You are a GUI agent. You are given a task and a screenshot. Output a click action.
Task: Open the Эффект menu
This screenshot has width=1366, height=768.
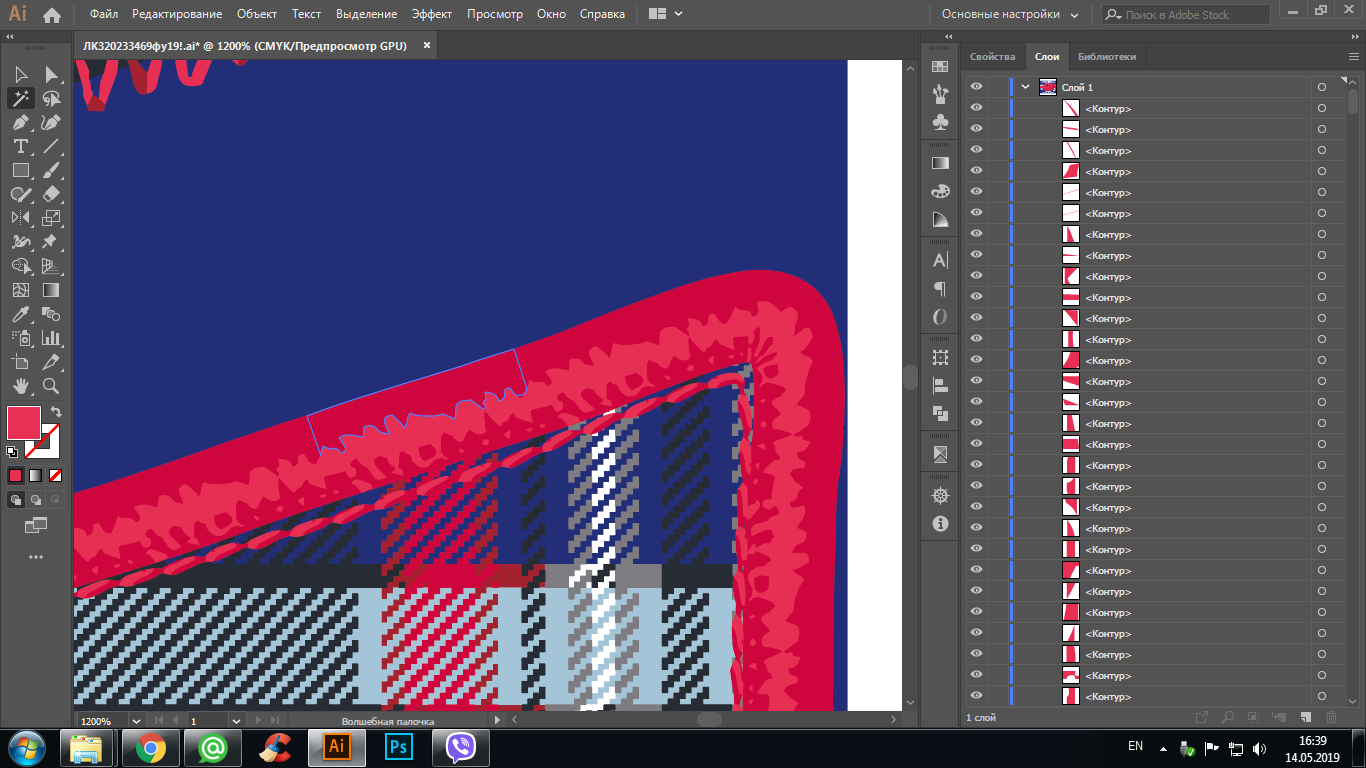click(431, 15)
